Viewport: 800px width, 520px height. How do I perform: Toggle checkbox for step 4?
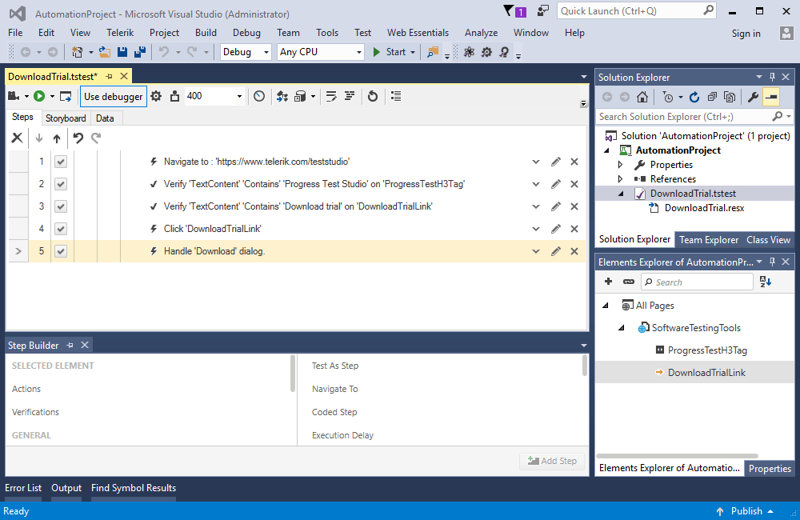point(61,229)
